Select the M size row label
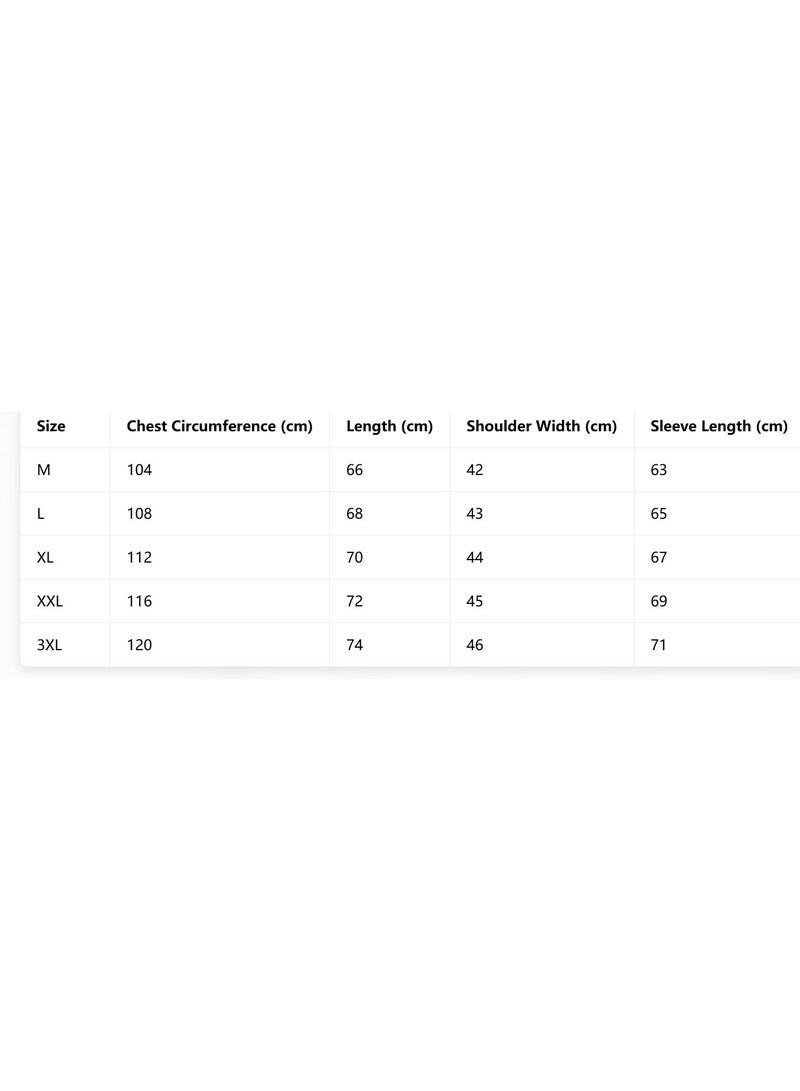The width and height of the screenshot is (800, 1091). [44, 470]
